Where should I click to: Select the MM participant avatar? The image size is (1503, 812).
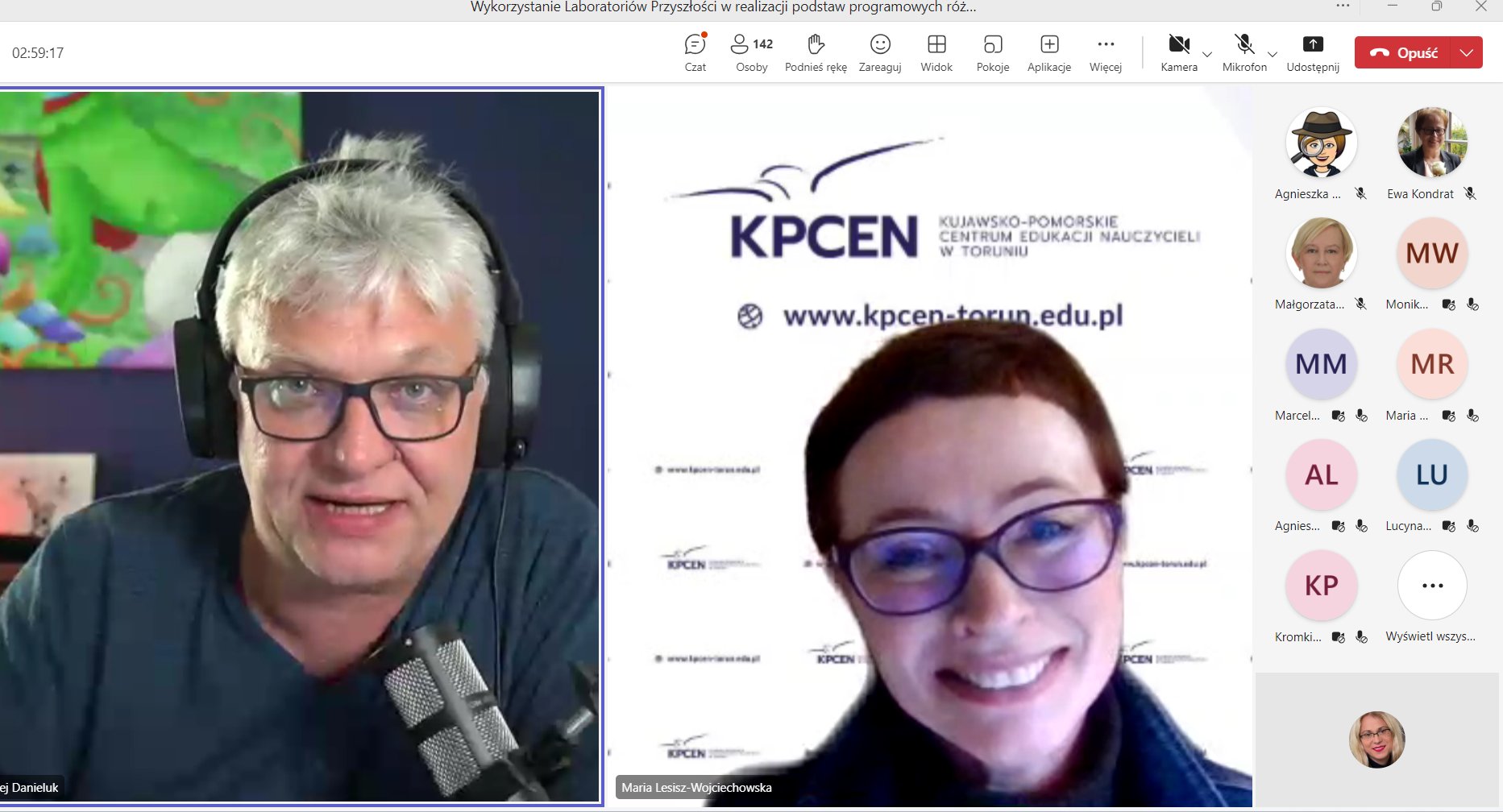coord(1321,364)
